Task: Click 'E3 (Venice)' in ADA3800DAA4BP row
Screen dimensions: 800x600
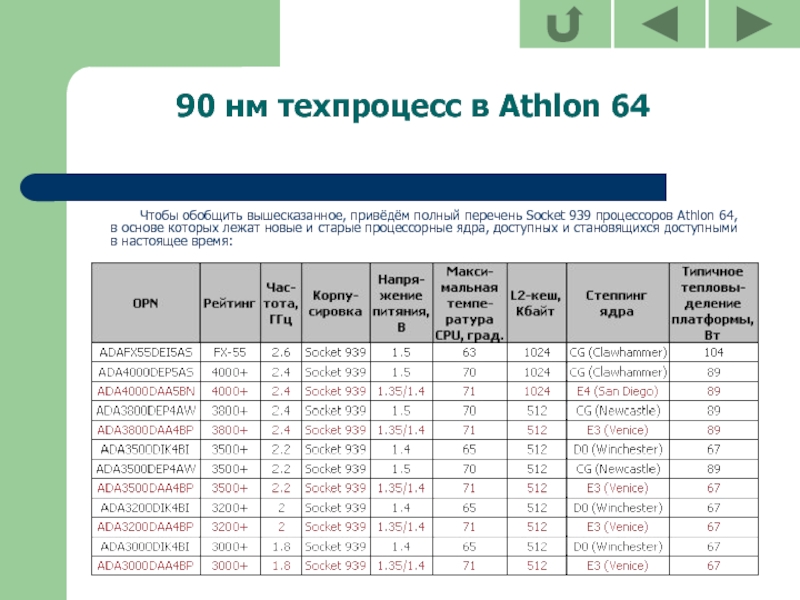Action: 617,430
